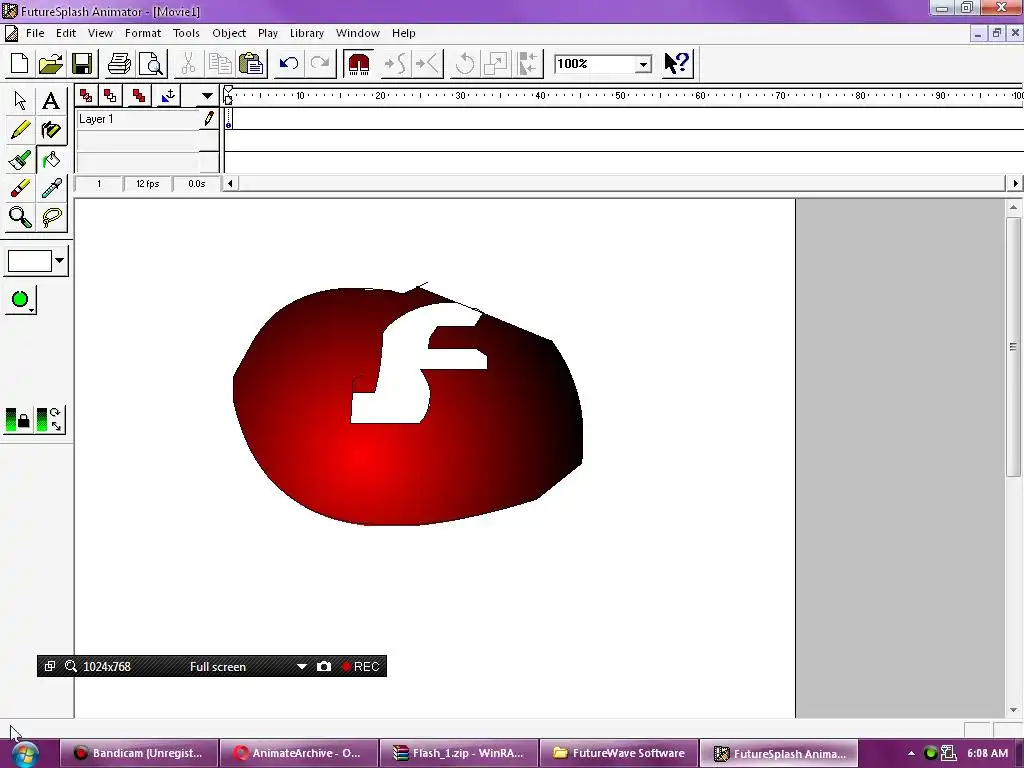
Task: Take screenshot with Bandicam camera button
Action: pyautogui.click(x=324, y=667)
